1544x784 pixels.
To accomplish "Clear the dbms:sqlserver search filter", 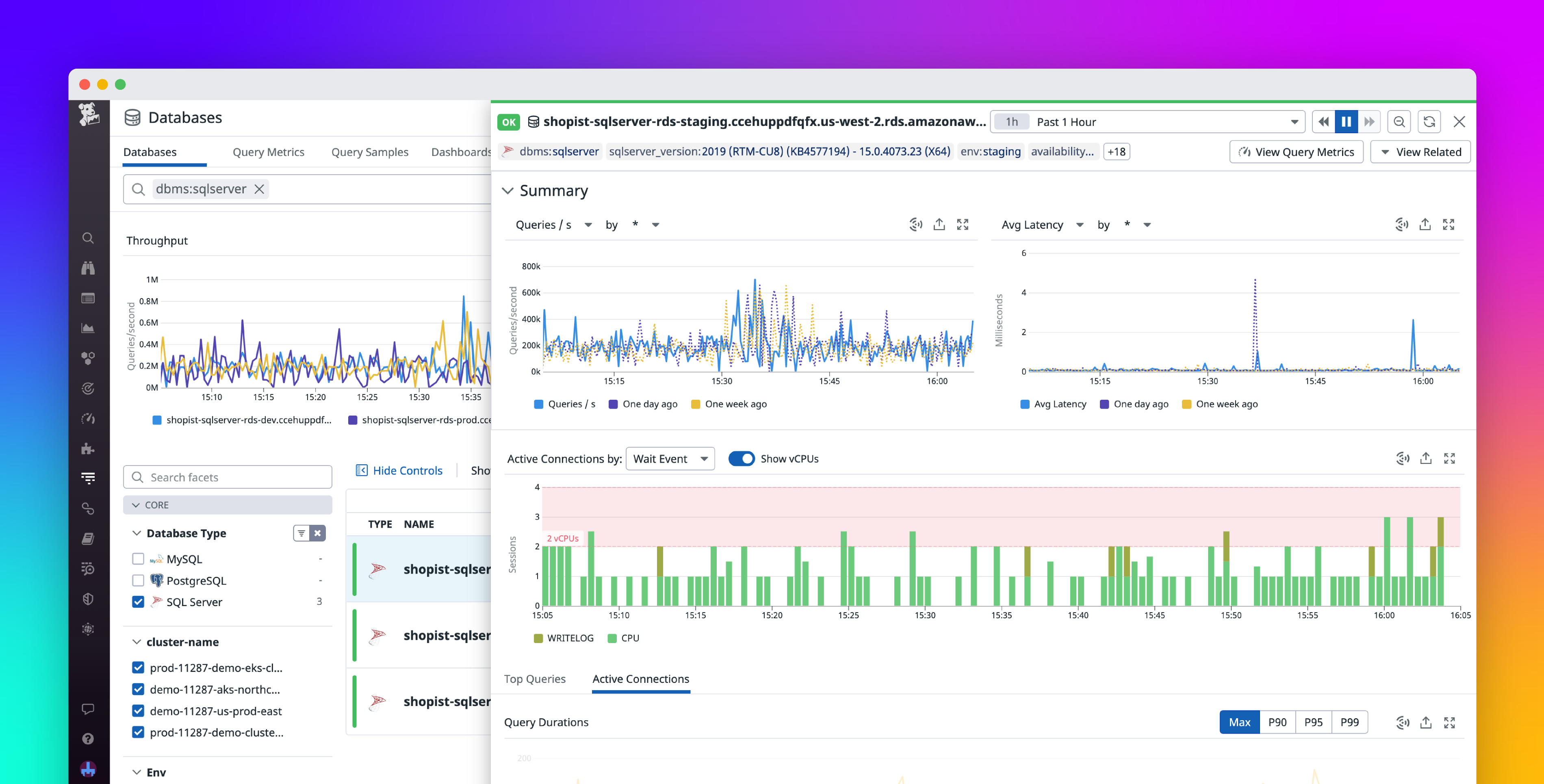I will pos(260,189).
